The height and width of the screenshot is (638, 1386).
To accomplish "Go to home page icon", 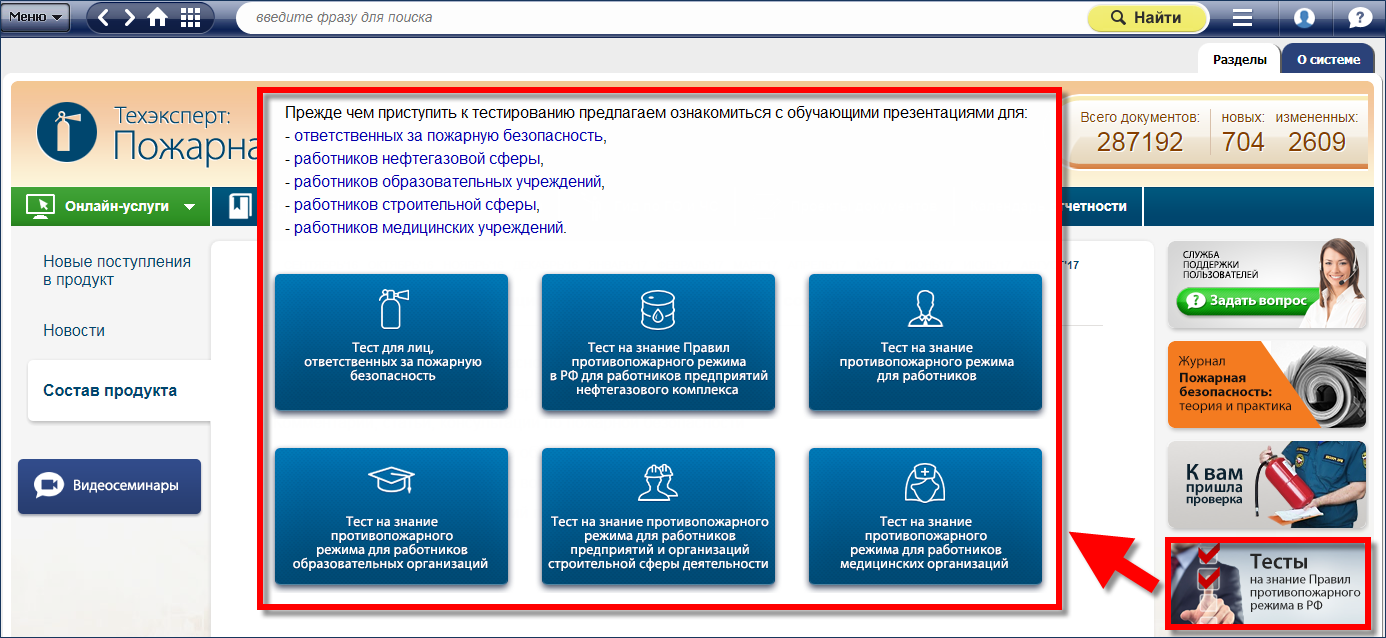I will tap(158, 18).
